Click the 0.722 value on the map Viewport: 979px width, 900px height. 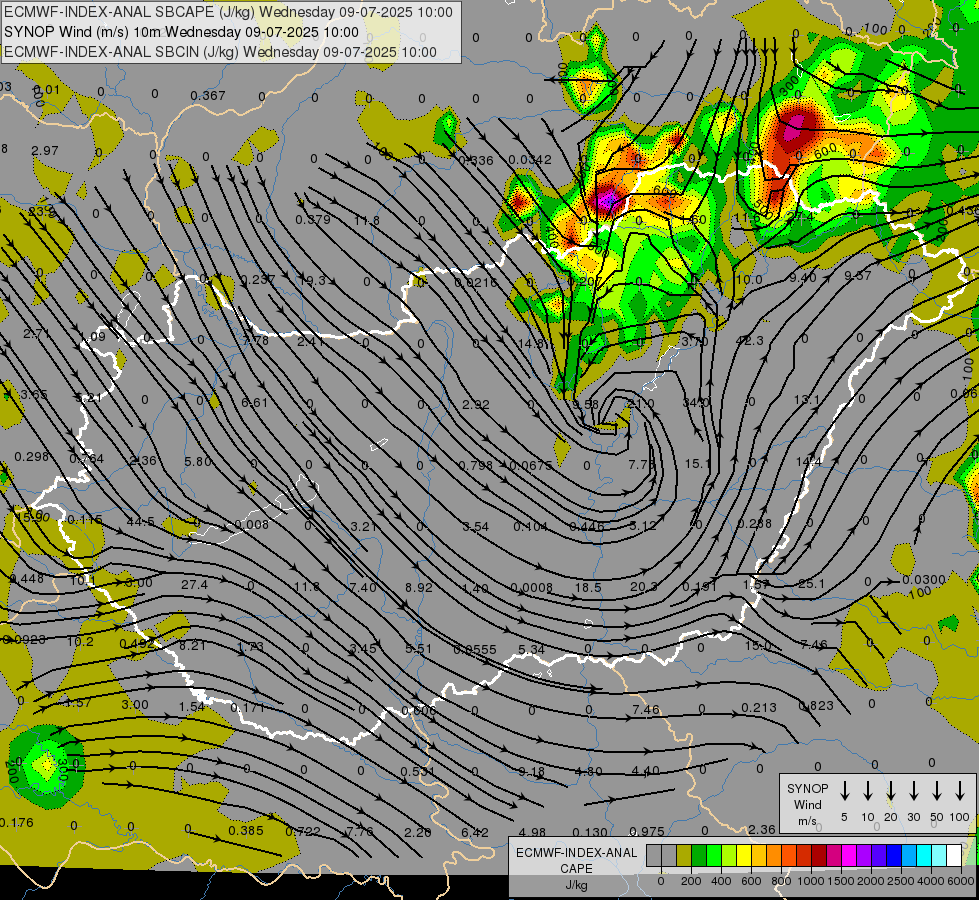point(303,832)
